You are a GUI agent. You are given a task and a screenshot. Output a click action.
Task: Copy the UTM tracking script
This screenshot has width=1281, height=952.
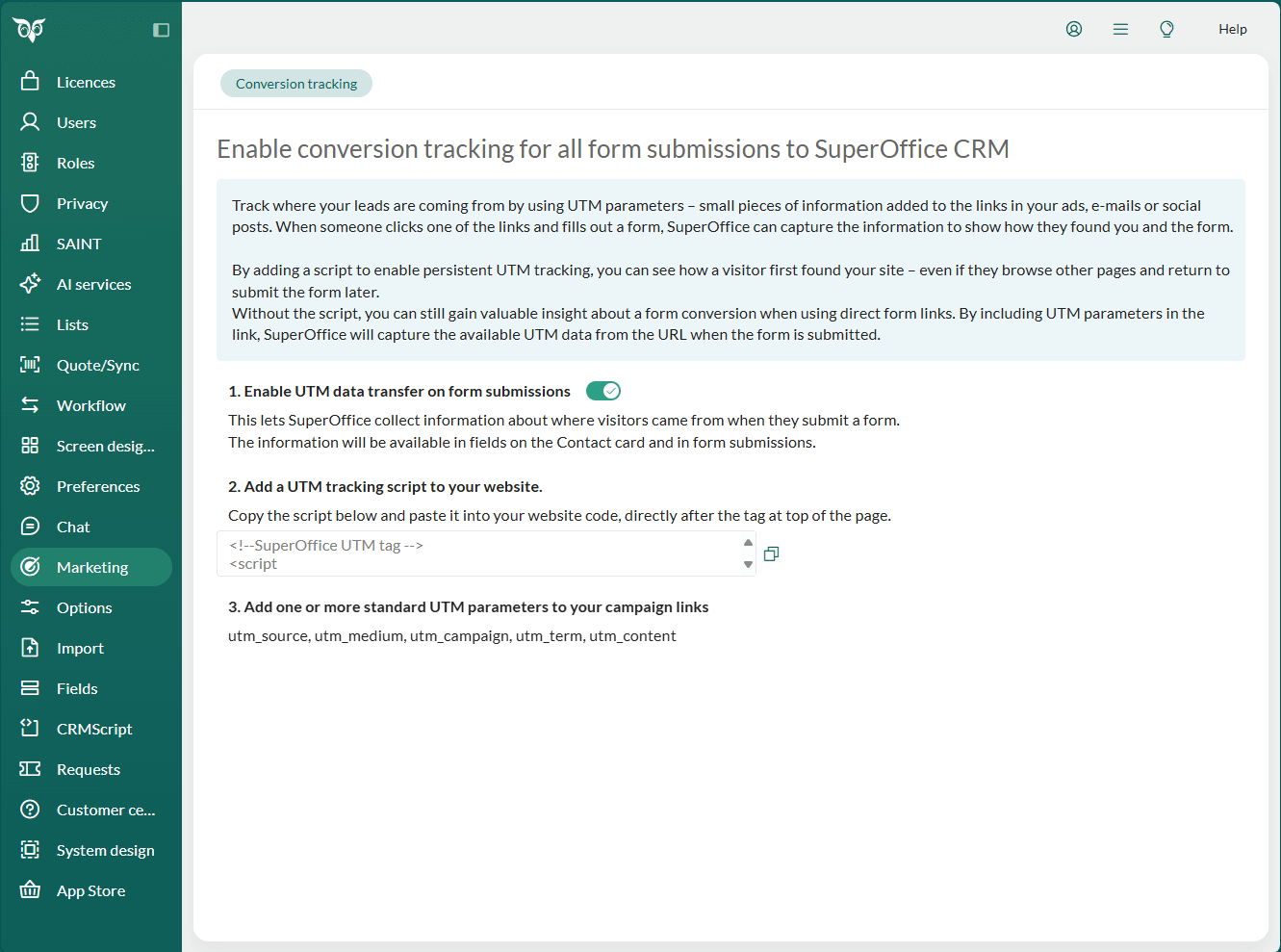coord(771,553)
